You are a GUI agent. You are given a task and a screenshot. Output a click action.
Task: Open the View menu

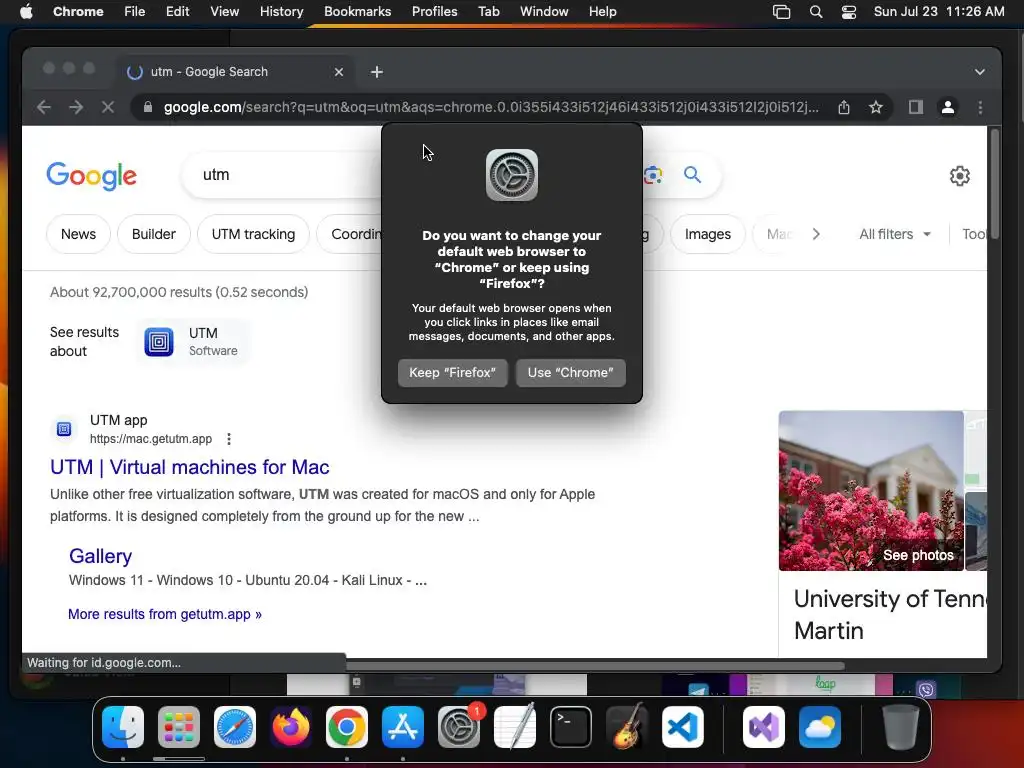224,11
